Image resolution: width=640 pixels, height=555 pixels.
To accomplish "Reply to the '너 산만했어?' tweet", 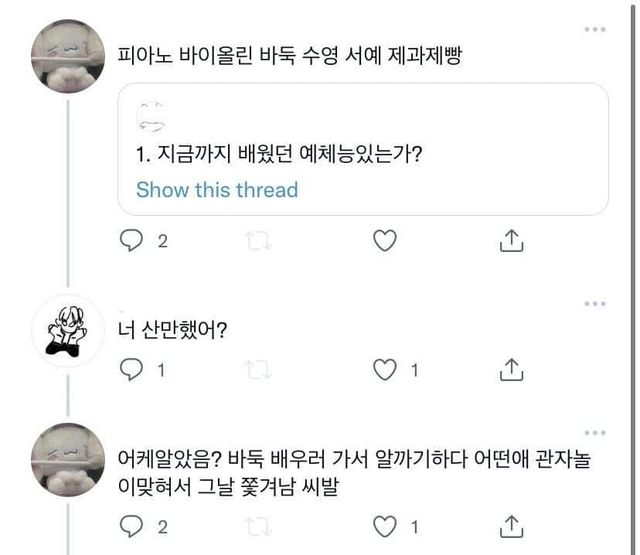I will pyautogui.click(x=132, y=370).
